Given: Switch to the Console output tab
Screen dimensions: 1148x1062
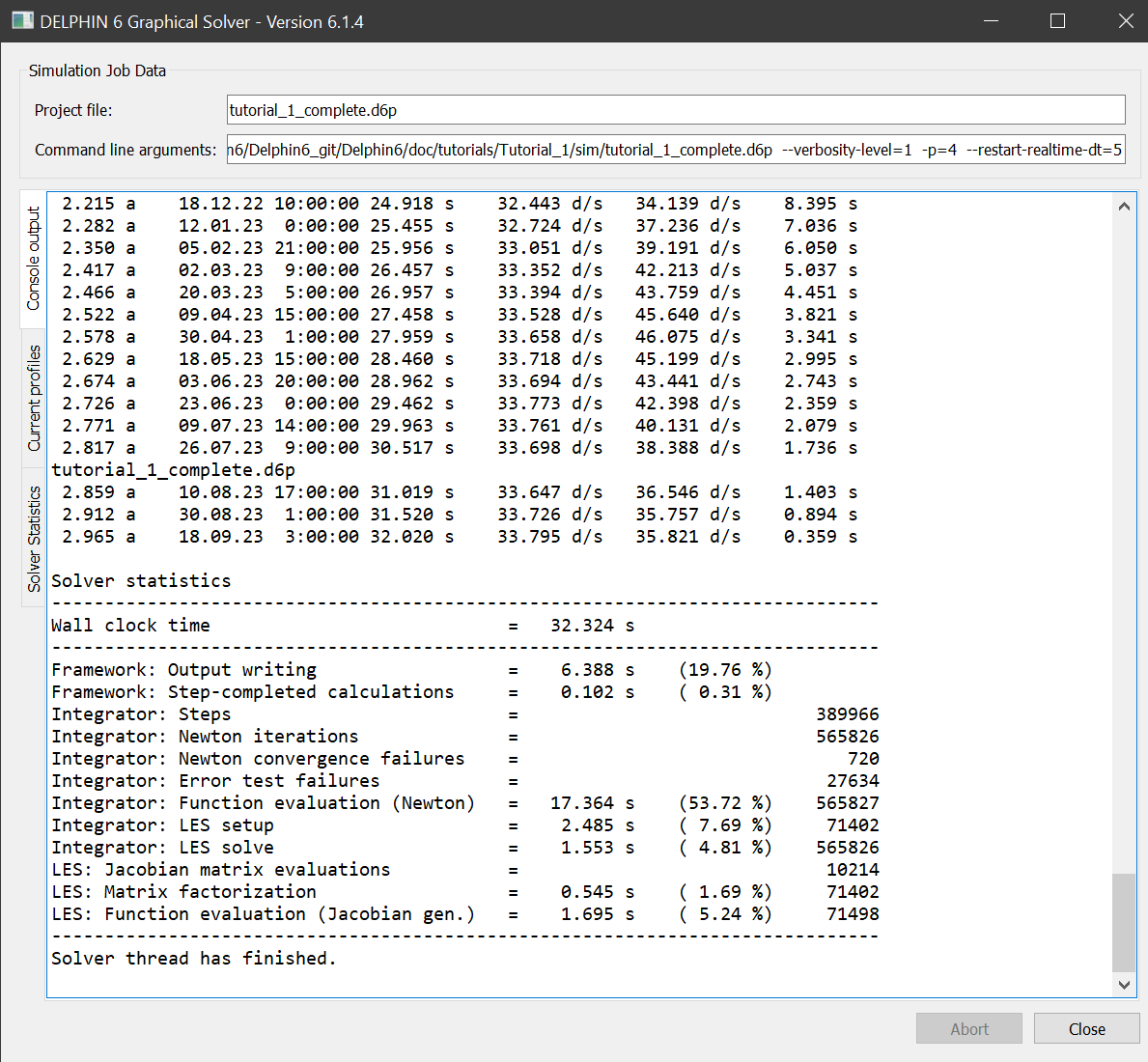Looking at the screenshot, I should click(33, 259).
